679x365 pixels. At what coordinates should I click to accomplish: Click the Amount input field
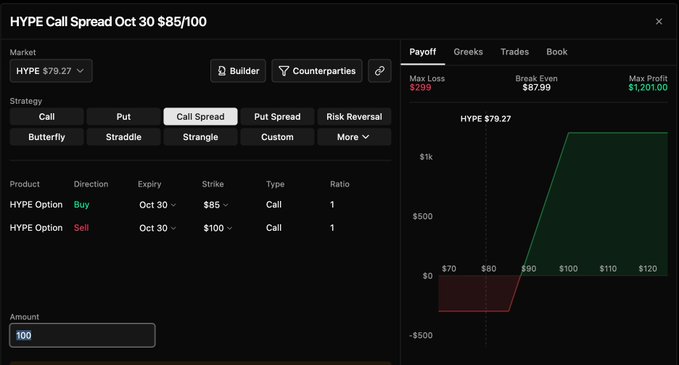click(82, 335)
